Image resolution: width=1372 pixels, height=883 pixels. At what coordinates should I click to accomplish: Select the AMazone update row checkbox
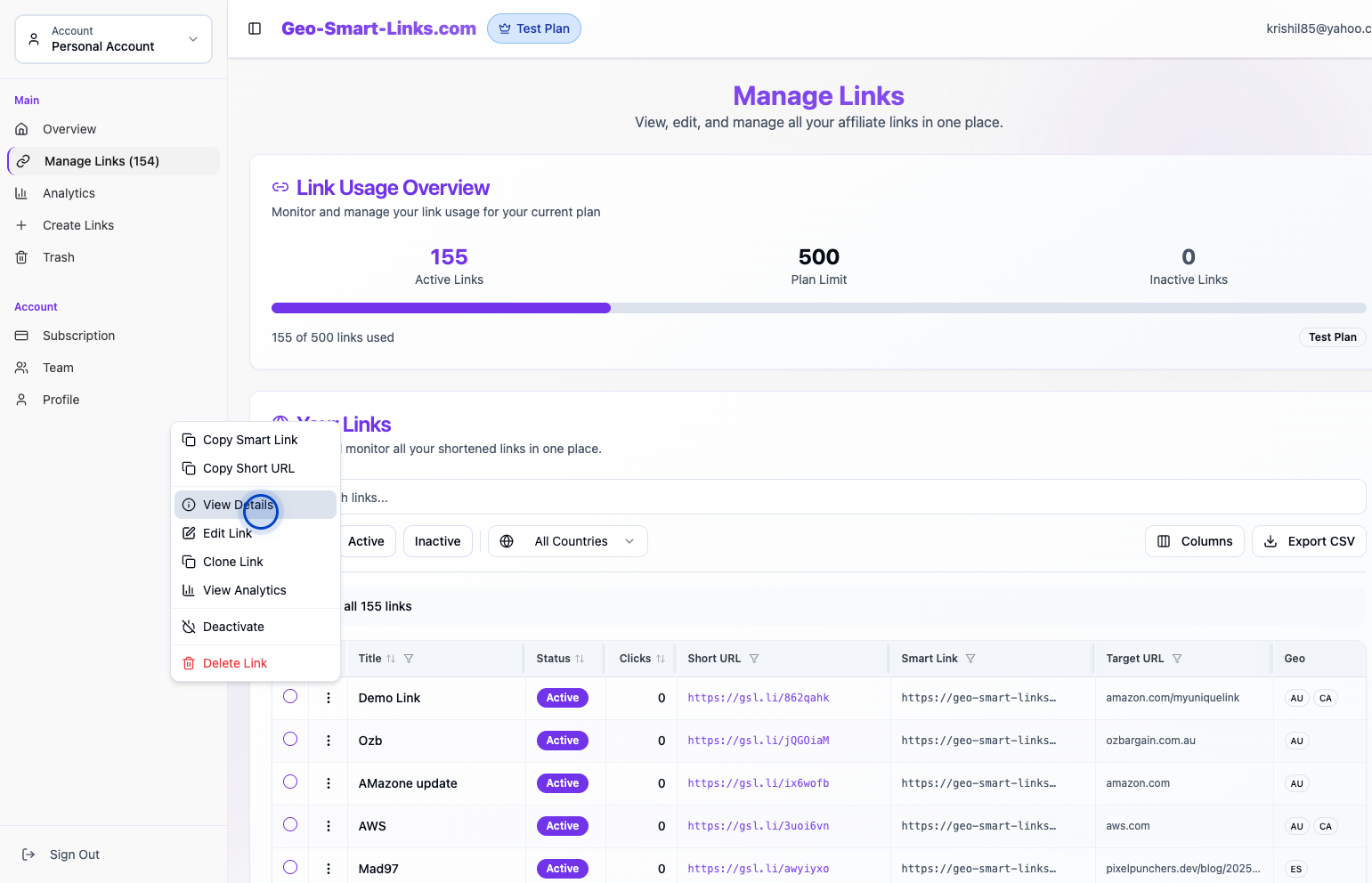point(290,782)
